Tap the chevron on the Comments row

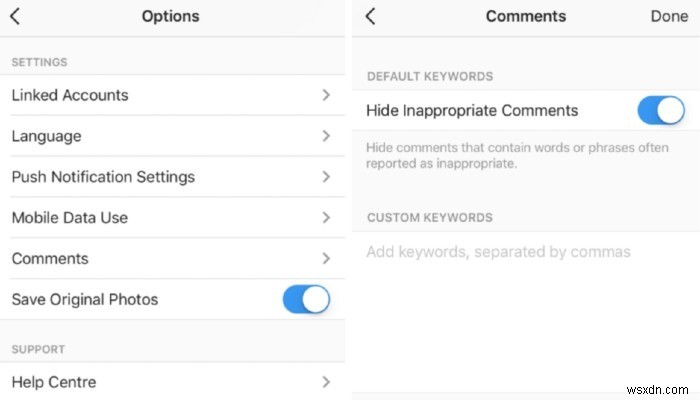point(326,259)
